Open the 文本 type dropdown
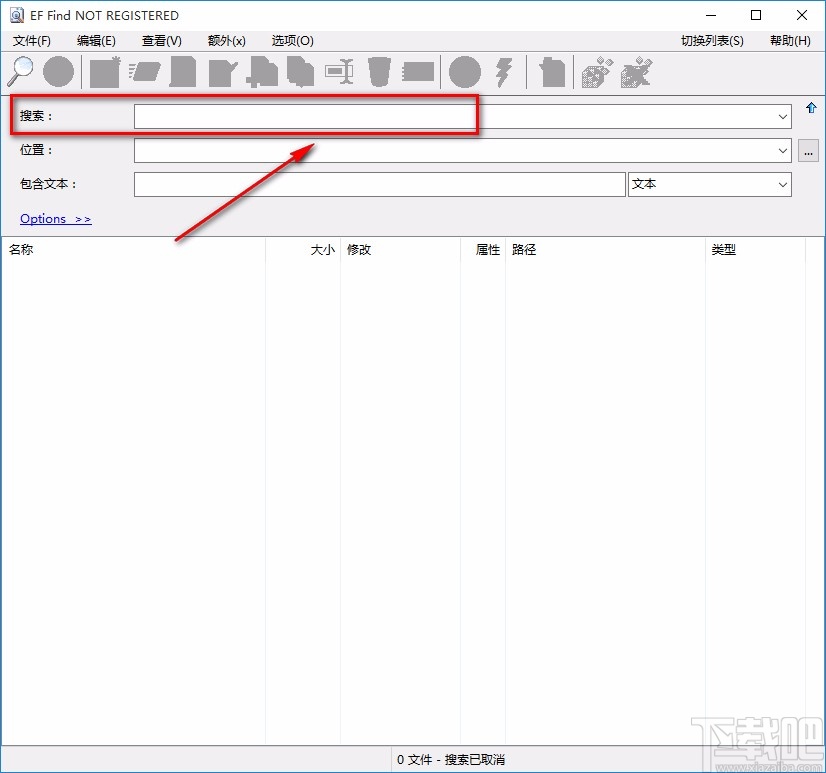 click(x=782, y=185)
